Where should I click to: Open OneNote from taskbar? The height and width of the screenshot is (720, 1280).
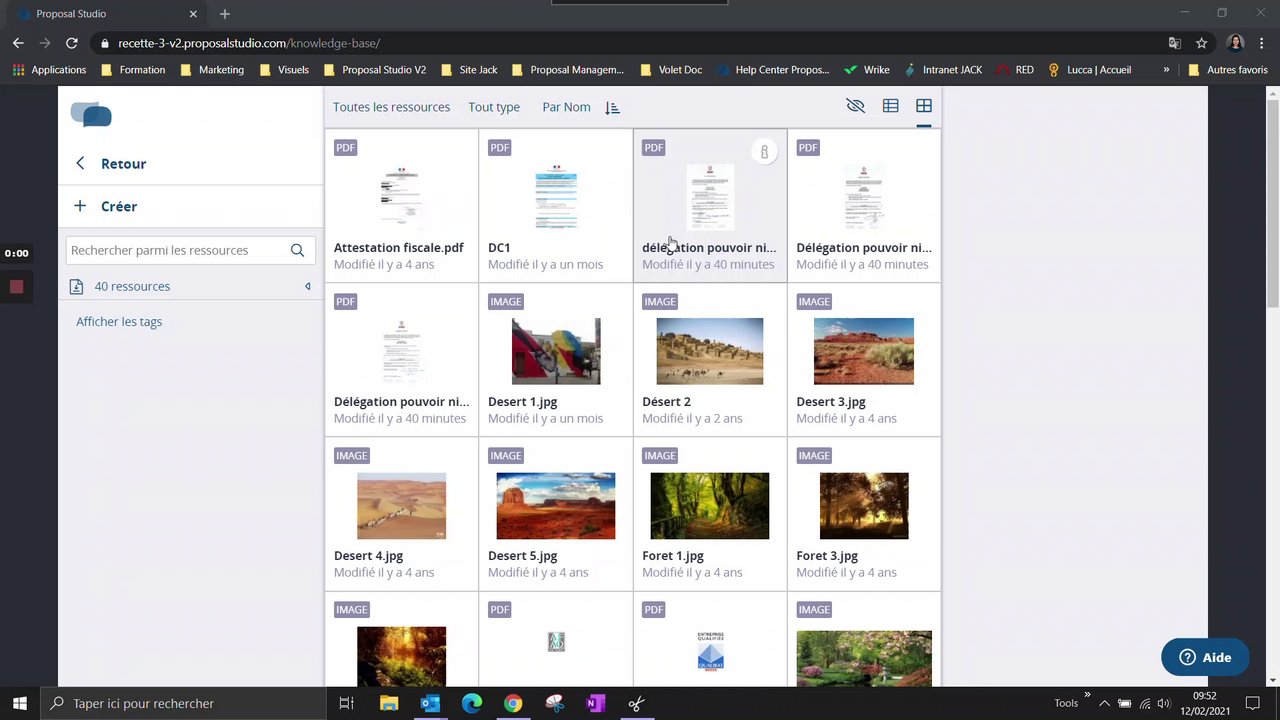coord(595,703)
